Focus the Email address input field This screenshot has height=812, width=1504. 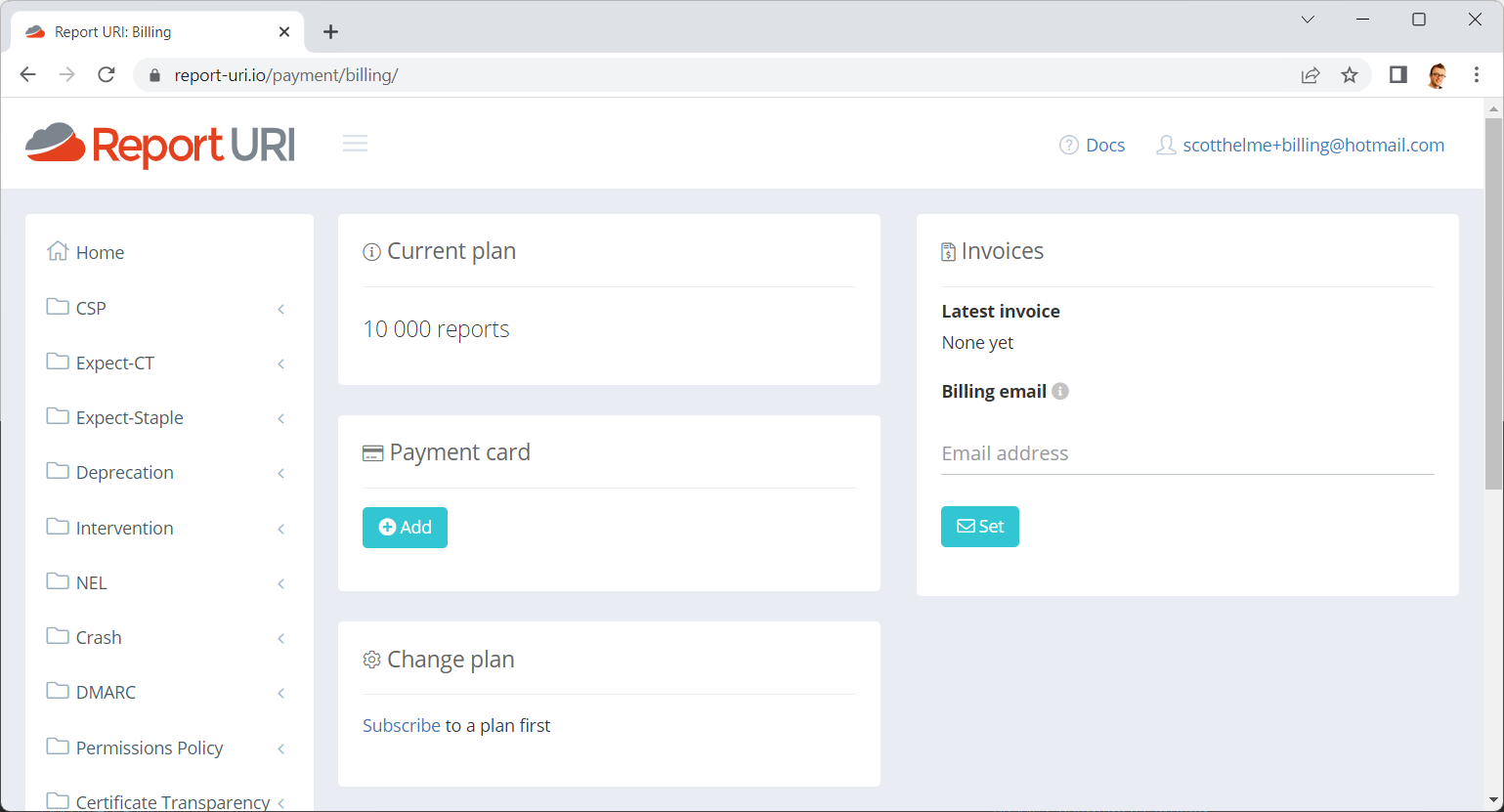click(1187, 453)
